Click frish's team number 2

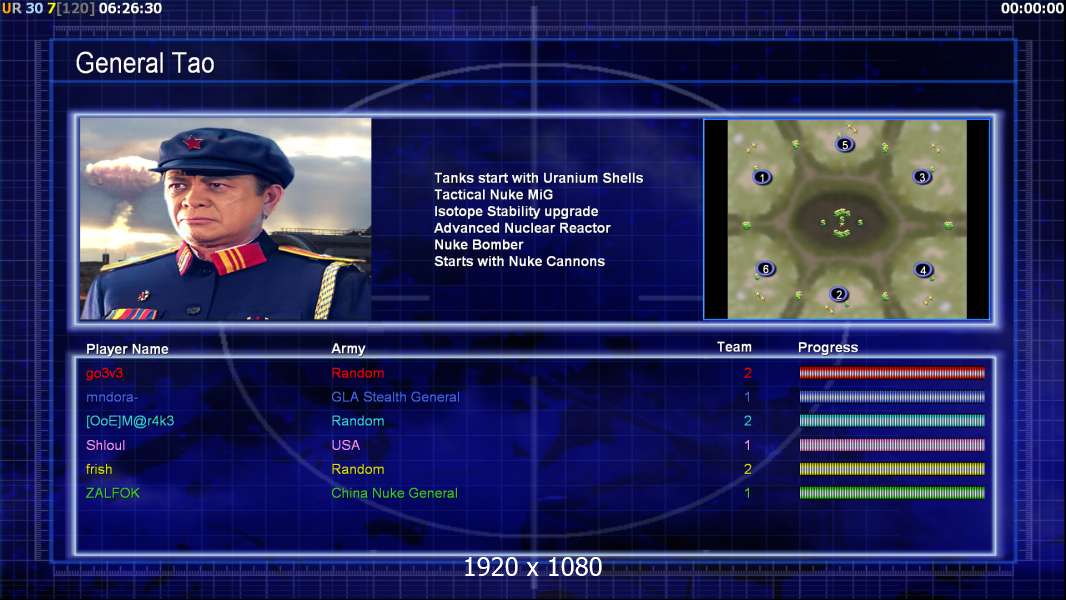(x=747, y=470)
